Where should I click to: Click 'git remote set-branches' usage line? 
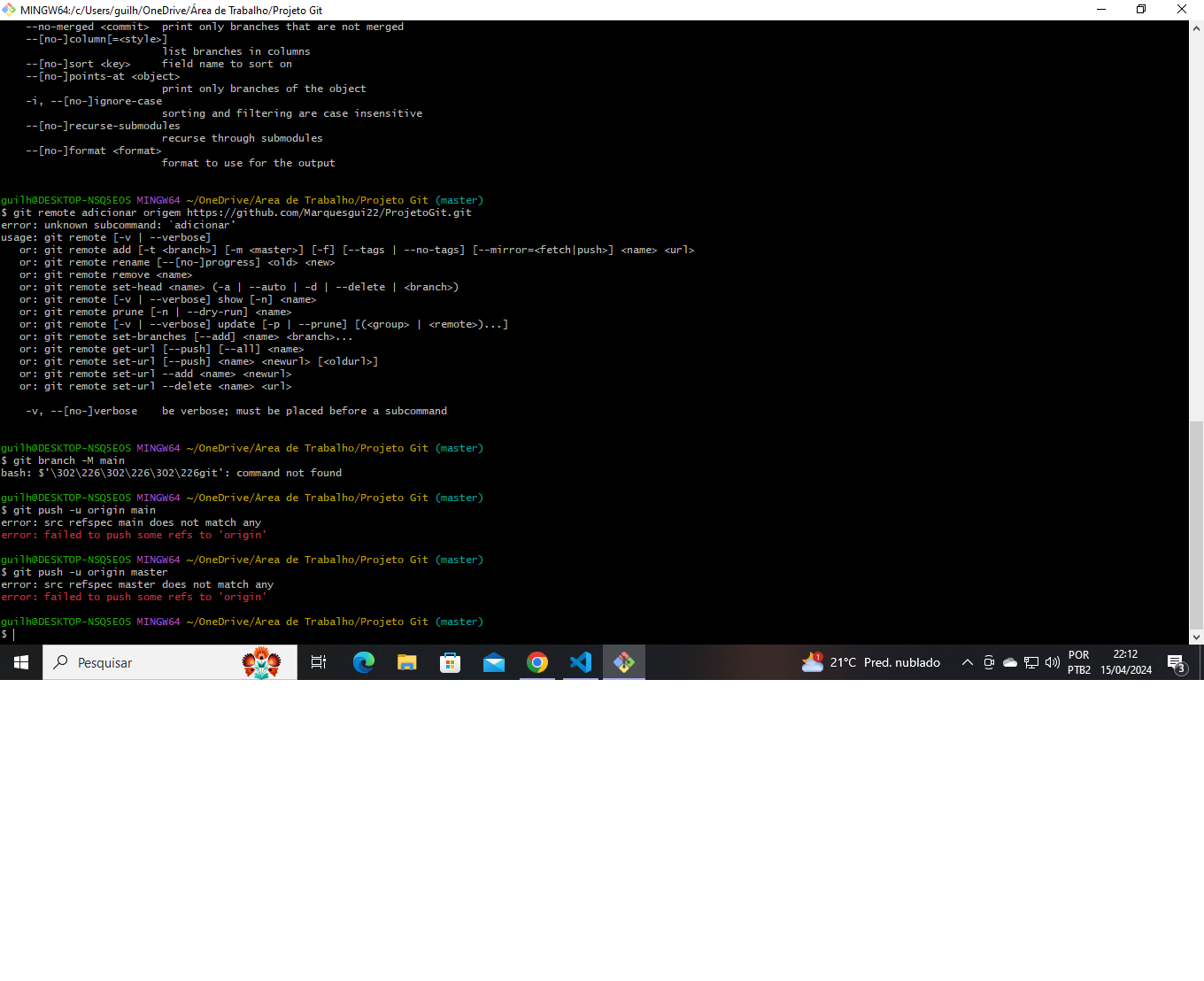coord(186,336)
